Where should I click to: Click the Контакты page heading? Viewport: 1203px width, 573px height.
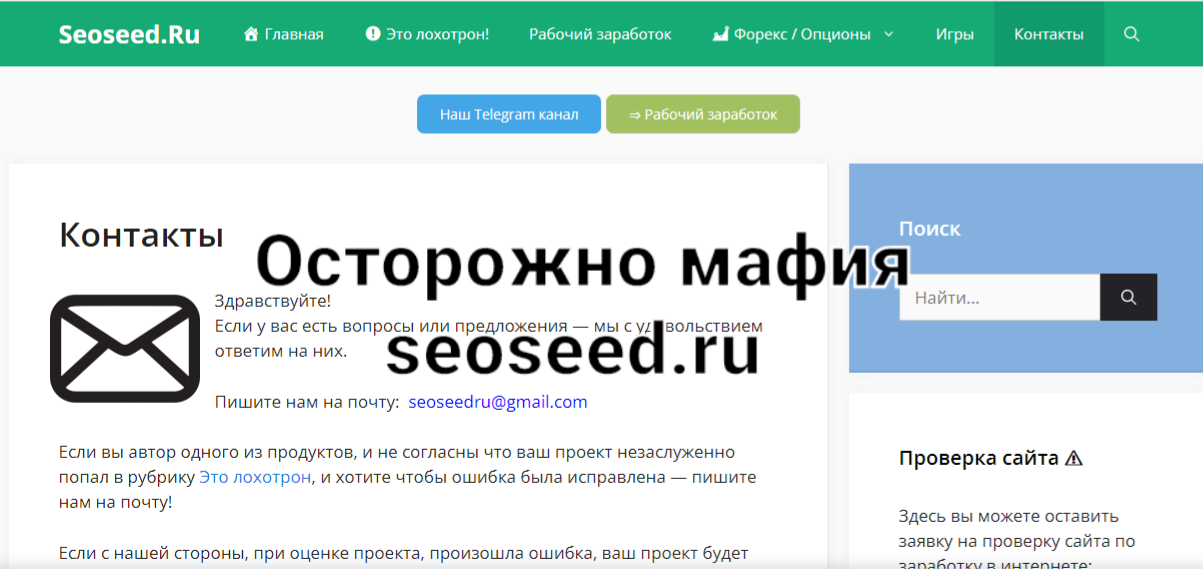click(141, 235)
